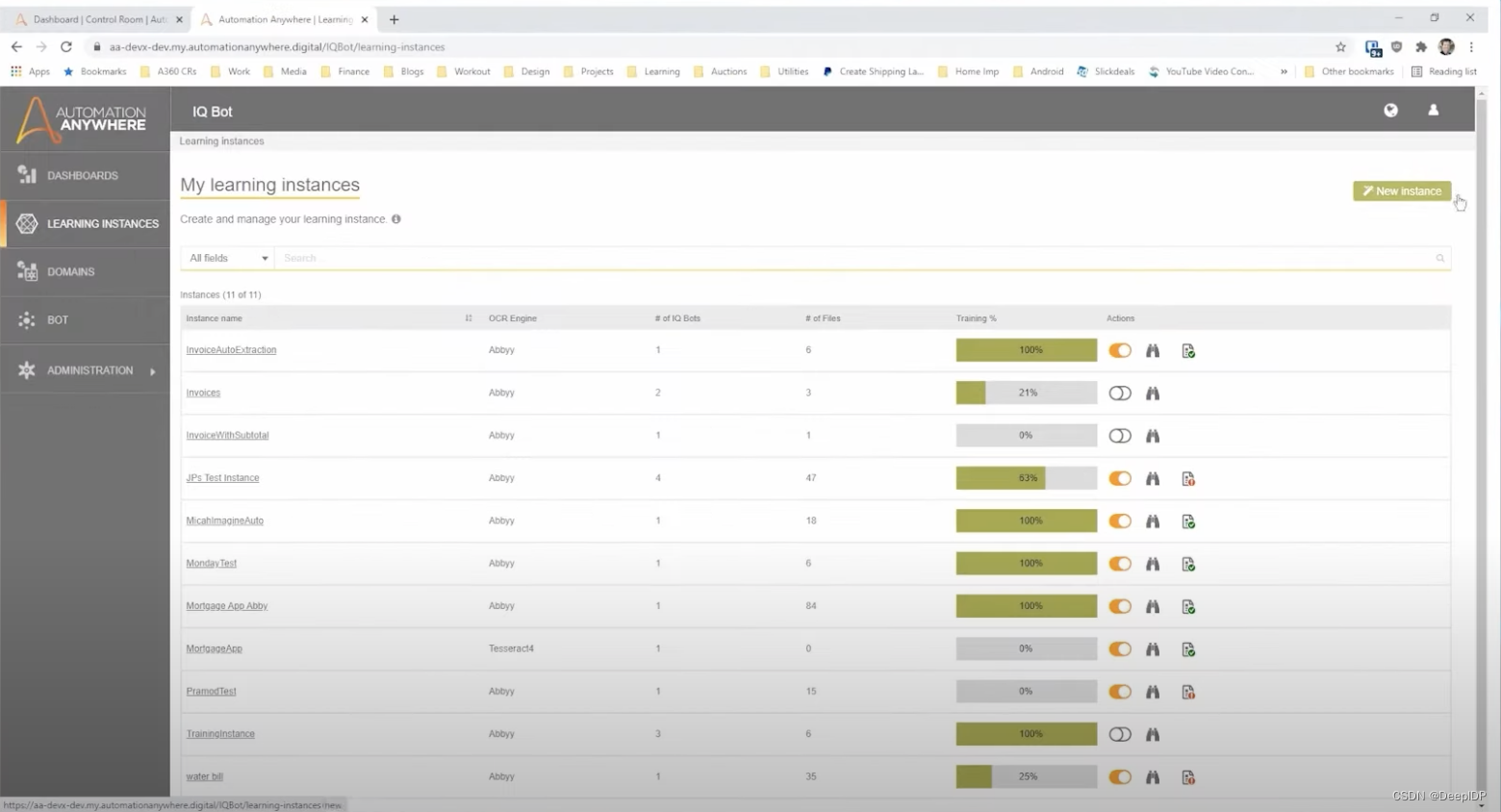The height and width of the screenshot is (812, 1501).
Task: Open Bot section in sidebar
Action: (x=85, y=320)
